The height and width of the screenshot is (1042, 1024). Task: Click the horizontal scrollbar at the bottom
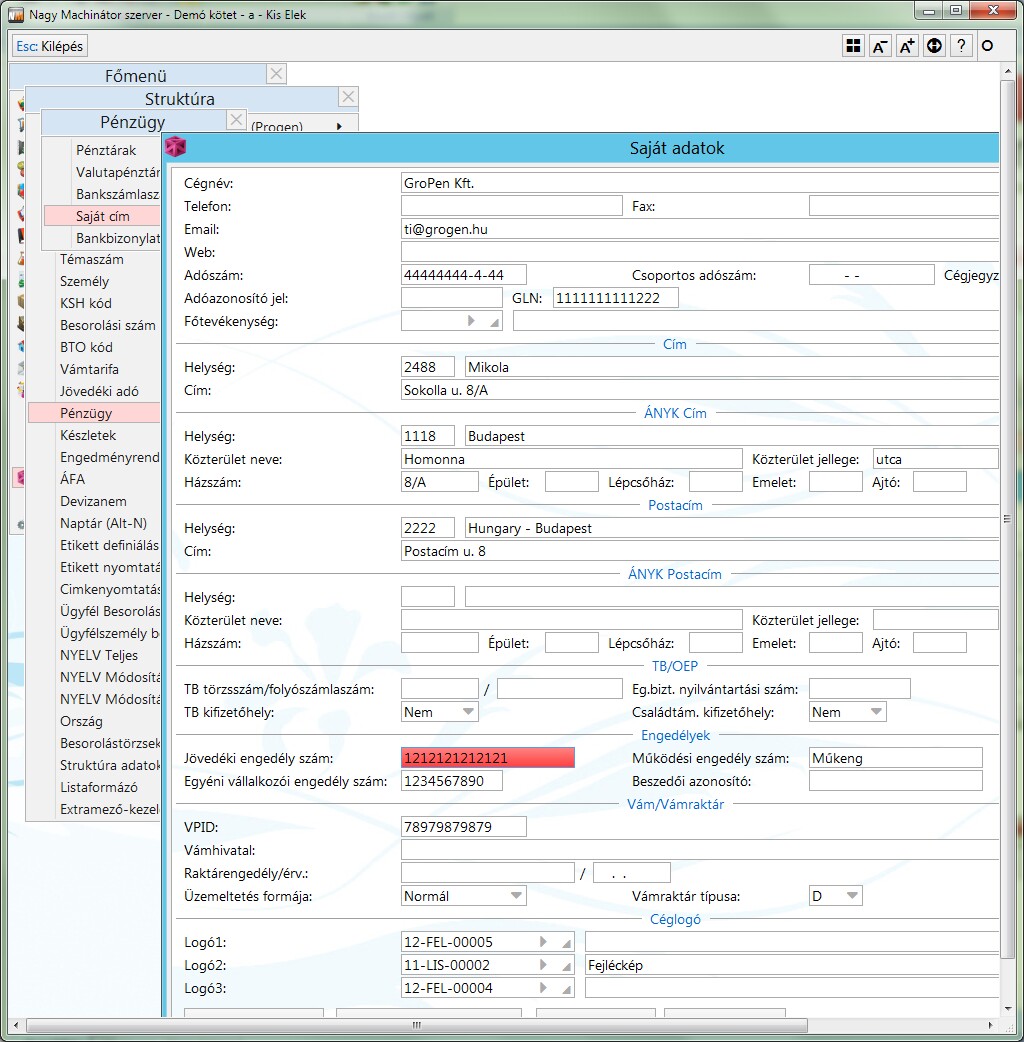pyautogui.click(x=416, y=1026)
